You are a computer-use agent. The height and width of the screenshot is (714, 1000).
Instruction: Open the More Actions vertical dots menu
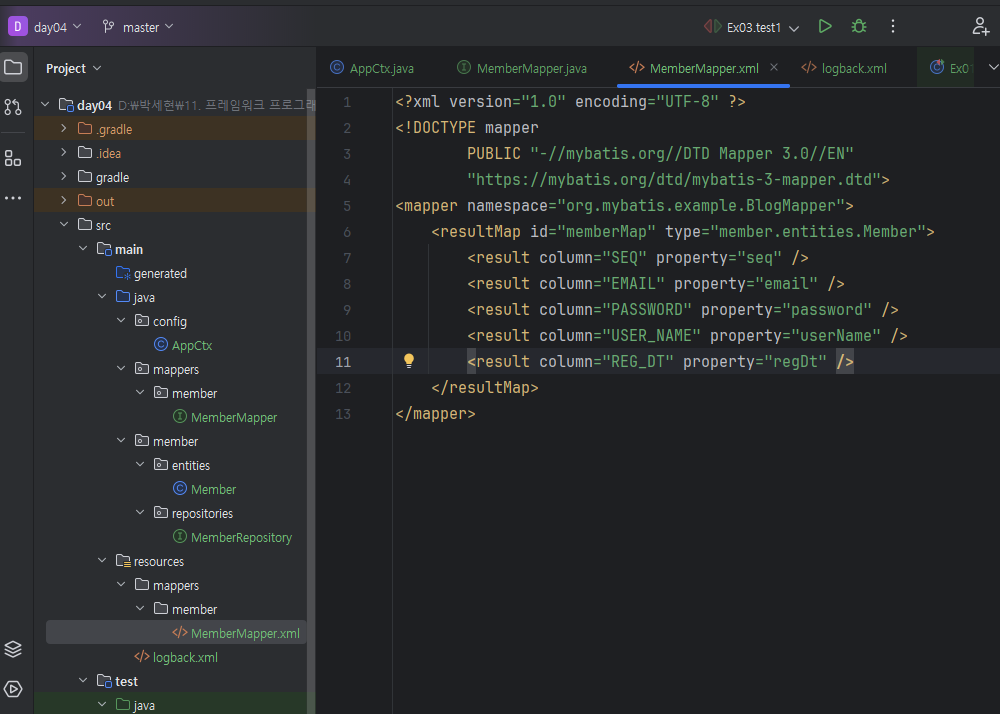893,27
